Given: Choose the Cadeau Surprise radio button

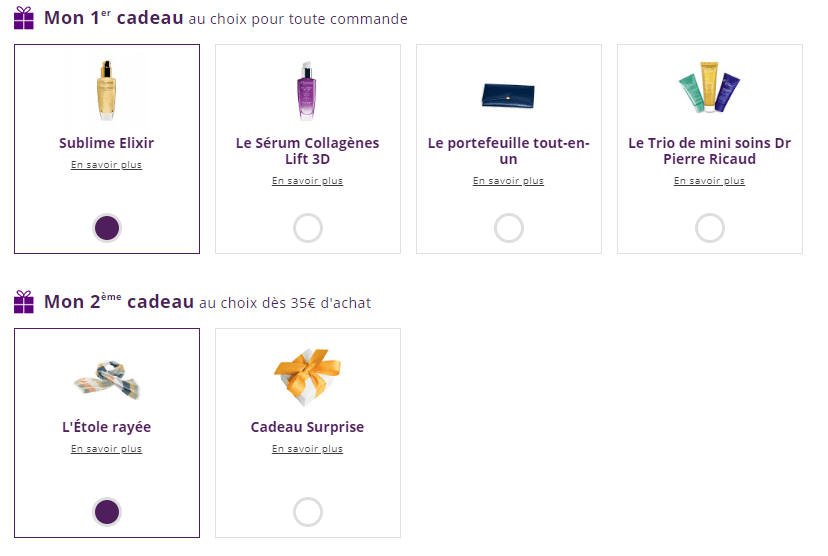Looking at the screenshot, I should (x=308, y=512).
